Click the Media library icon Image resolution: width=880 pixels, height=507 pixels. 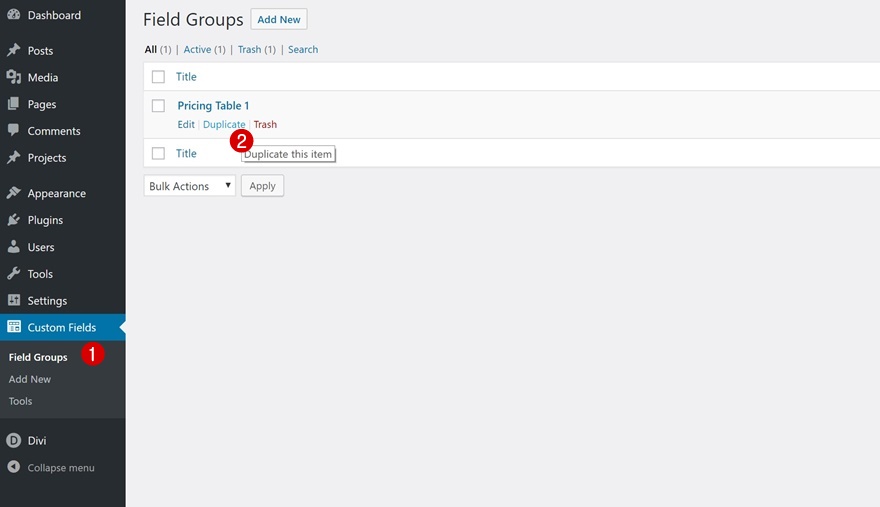click(x=13, y=77)
